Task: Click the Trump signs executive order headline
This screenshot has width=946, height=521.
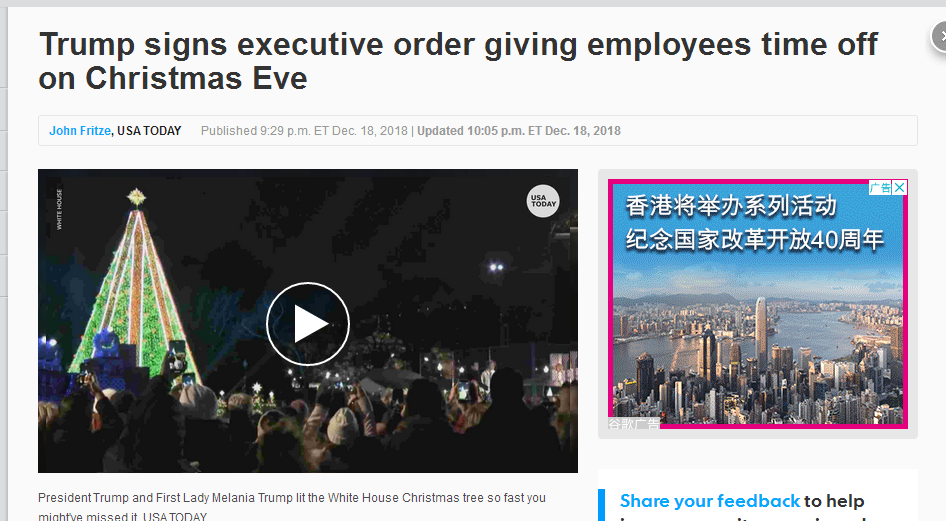Action: (458, 61)
